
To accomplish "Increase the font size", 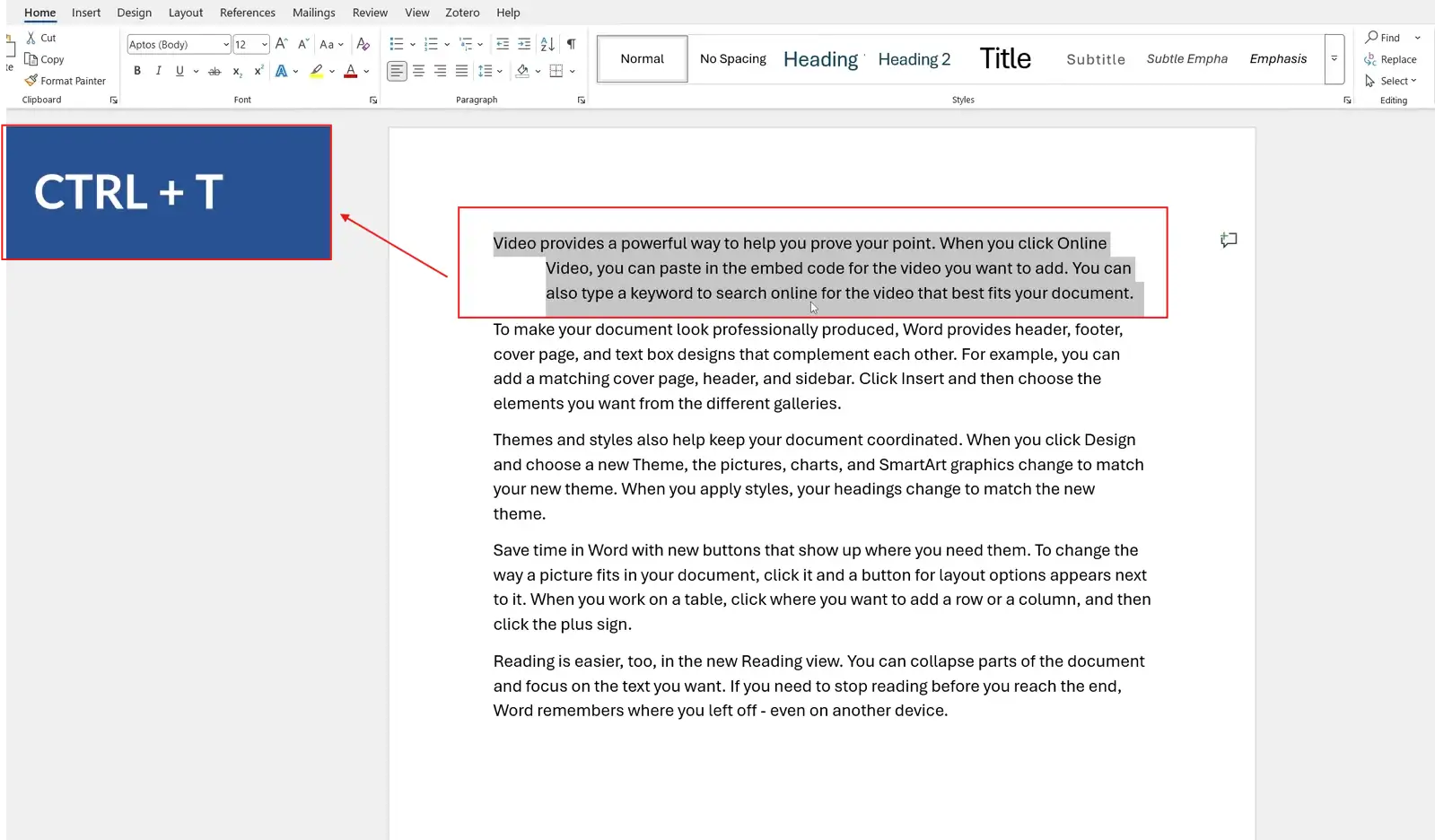I will (282, 44).
